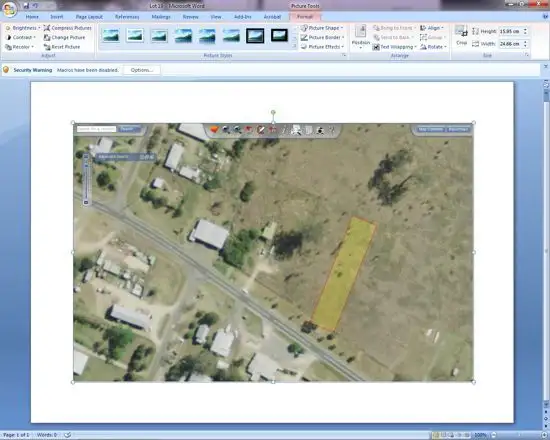Switch to Full Screen Reading view
This screenshot has width=550, height=440.
click(x=443, y=435)
